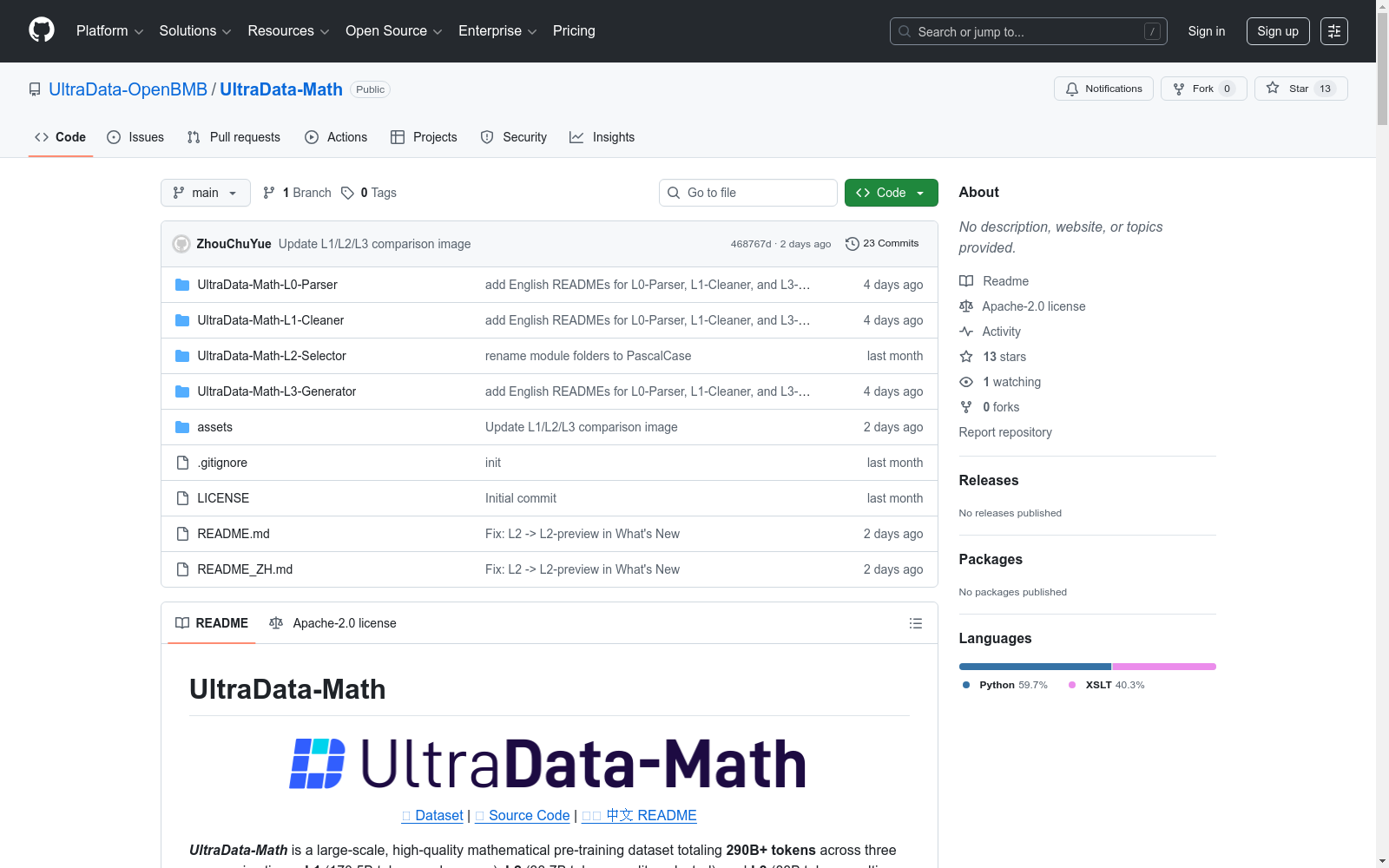
Task: Click the Dataset link in README
Action: (432, 815)
